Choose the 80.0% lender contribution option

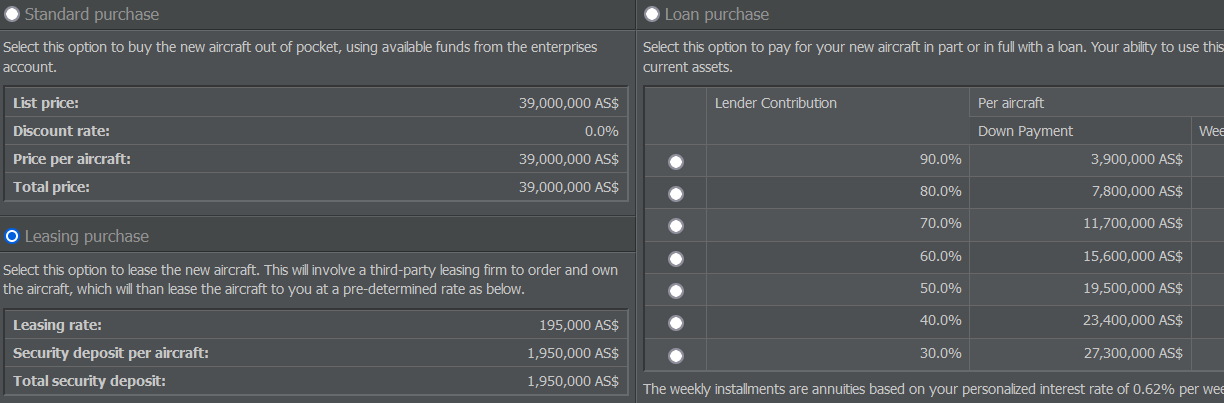pyautogui.click(x=676, y=193)
